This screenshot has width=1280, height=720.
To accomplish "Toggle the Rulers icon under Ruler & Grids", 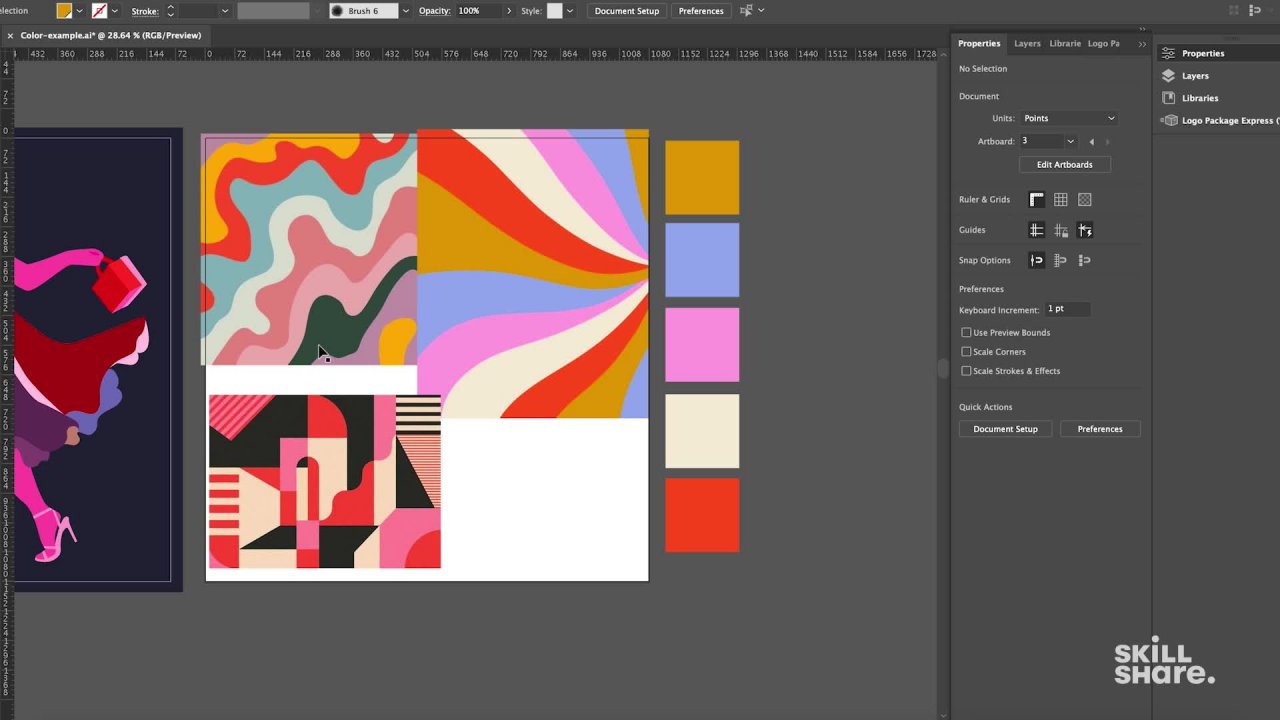I will pos(1036,199).
